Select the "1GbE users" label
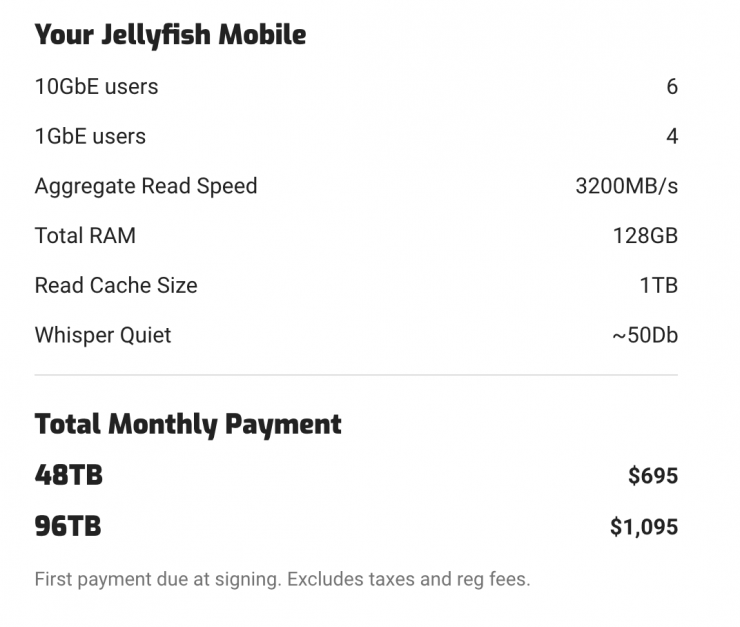 point(90,136)
